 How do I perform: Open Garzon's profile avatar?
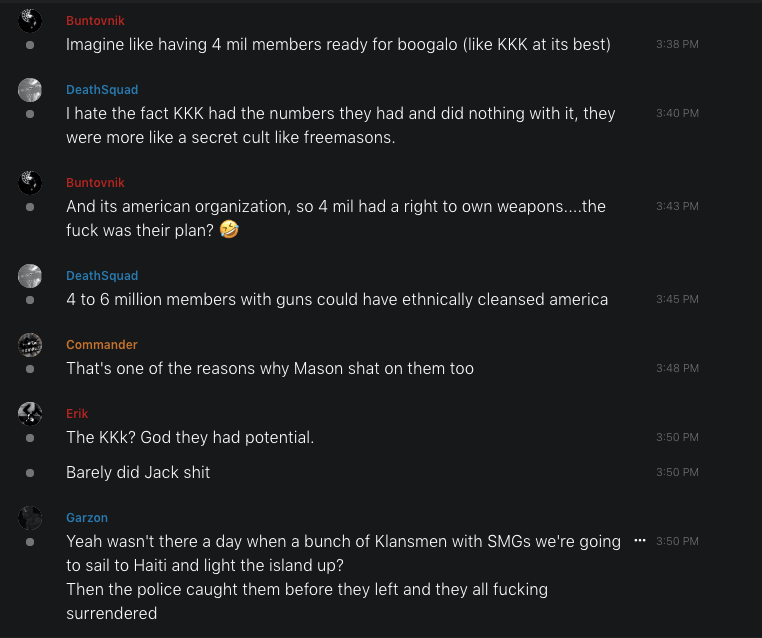point(30,517)
